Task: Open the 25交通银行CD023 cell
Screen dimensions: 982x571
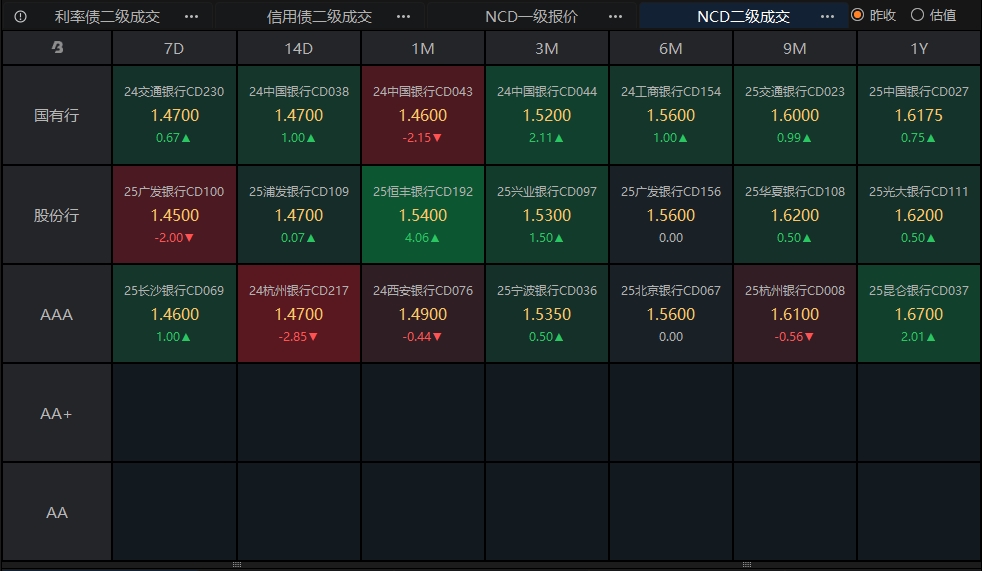Action: (x=795, y=115)
